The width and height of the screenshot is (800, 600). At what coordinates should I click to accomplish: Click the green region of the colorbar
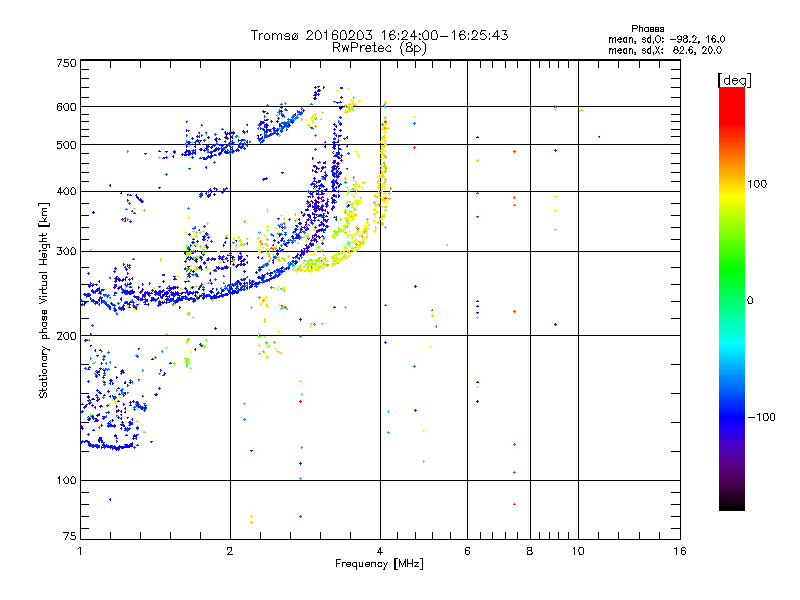(732, 270)
